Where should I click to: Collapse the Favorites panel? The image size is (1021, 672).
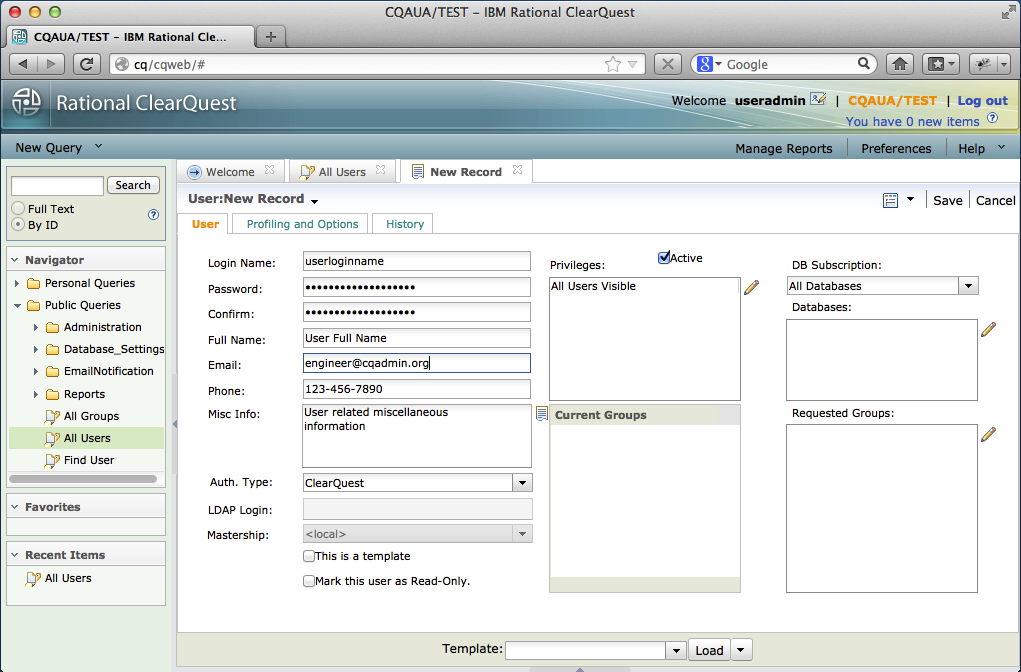click(x=15, y=507)
